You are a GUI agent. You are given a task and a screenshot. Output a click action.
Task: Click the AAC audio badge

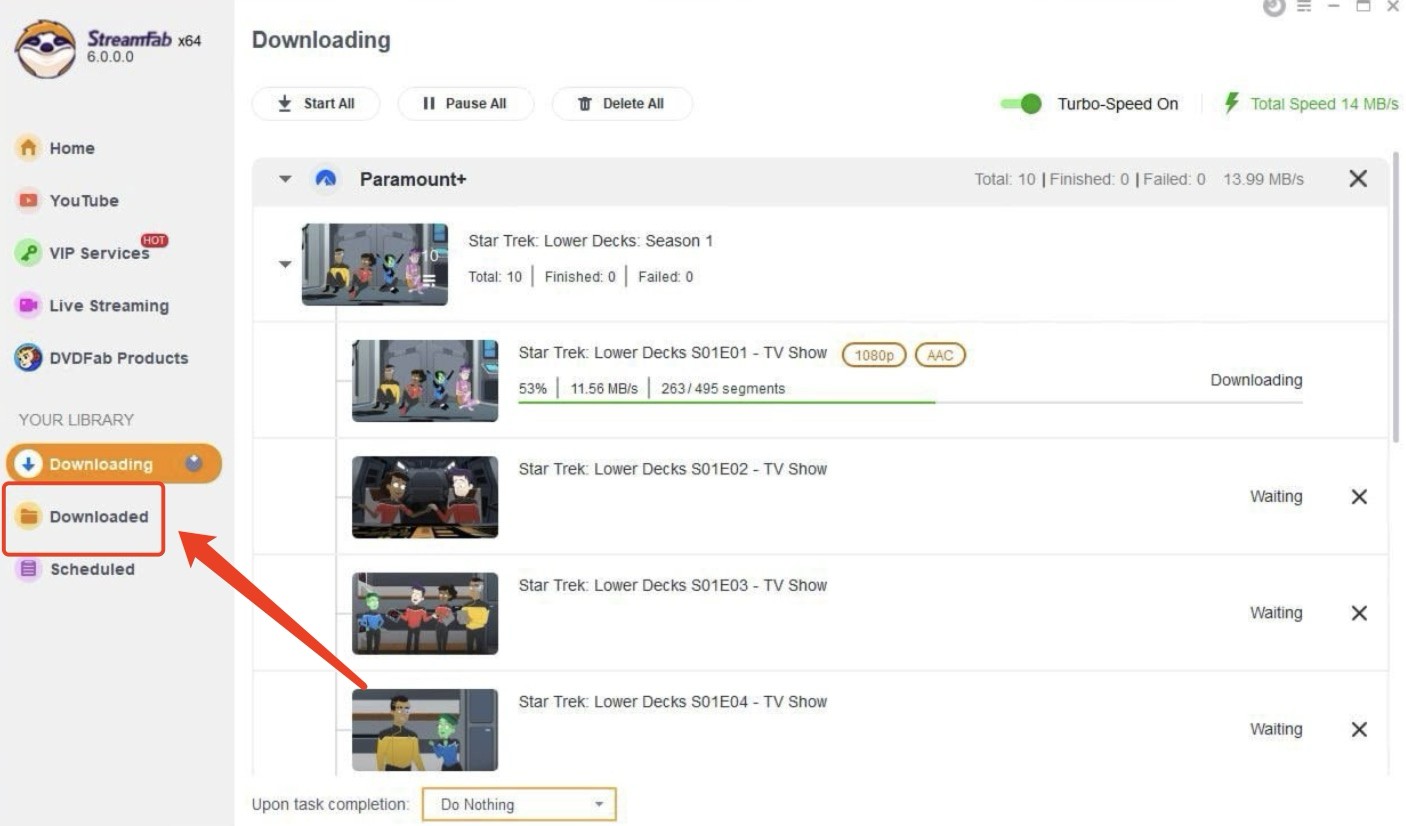940,354
